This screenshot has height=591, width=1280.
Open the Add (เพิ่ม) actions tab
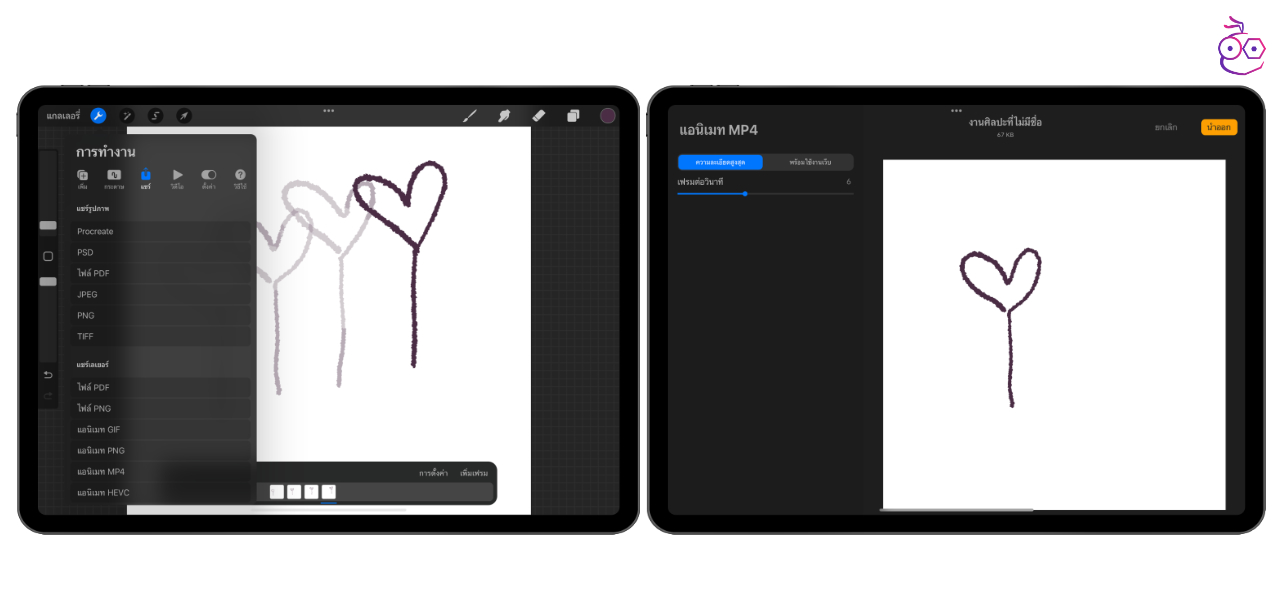82,179
